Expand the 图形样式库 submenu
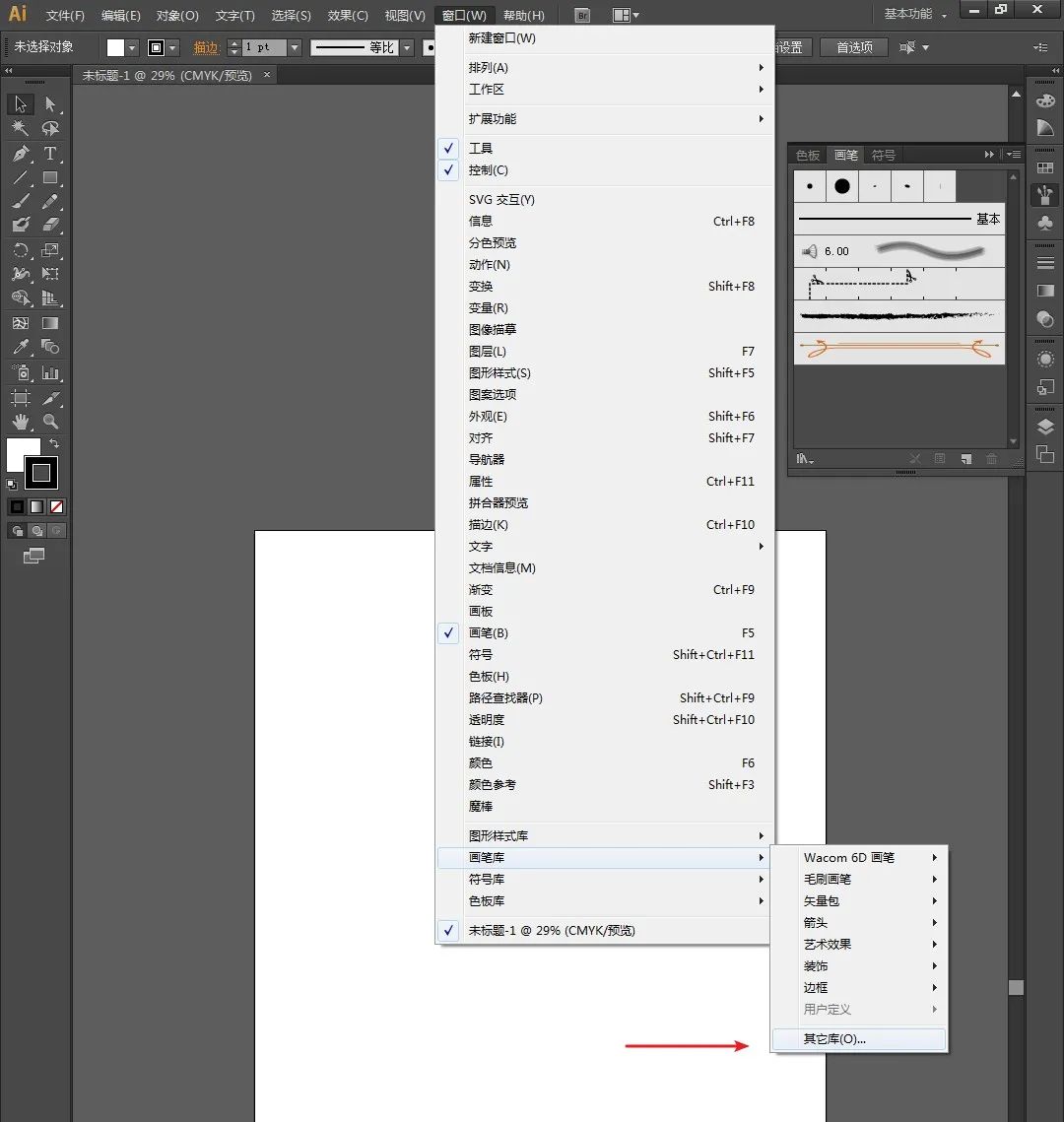 tap(604, 835)
